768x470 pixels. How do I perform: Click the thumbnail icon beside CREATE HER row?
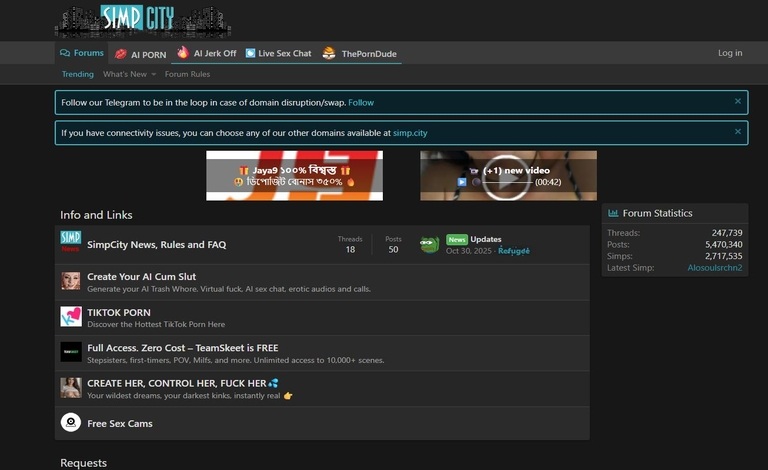pos(71,388)
